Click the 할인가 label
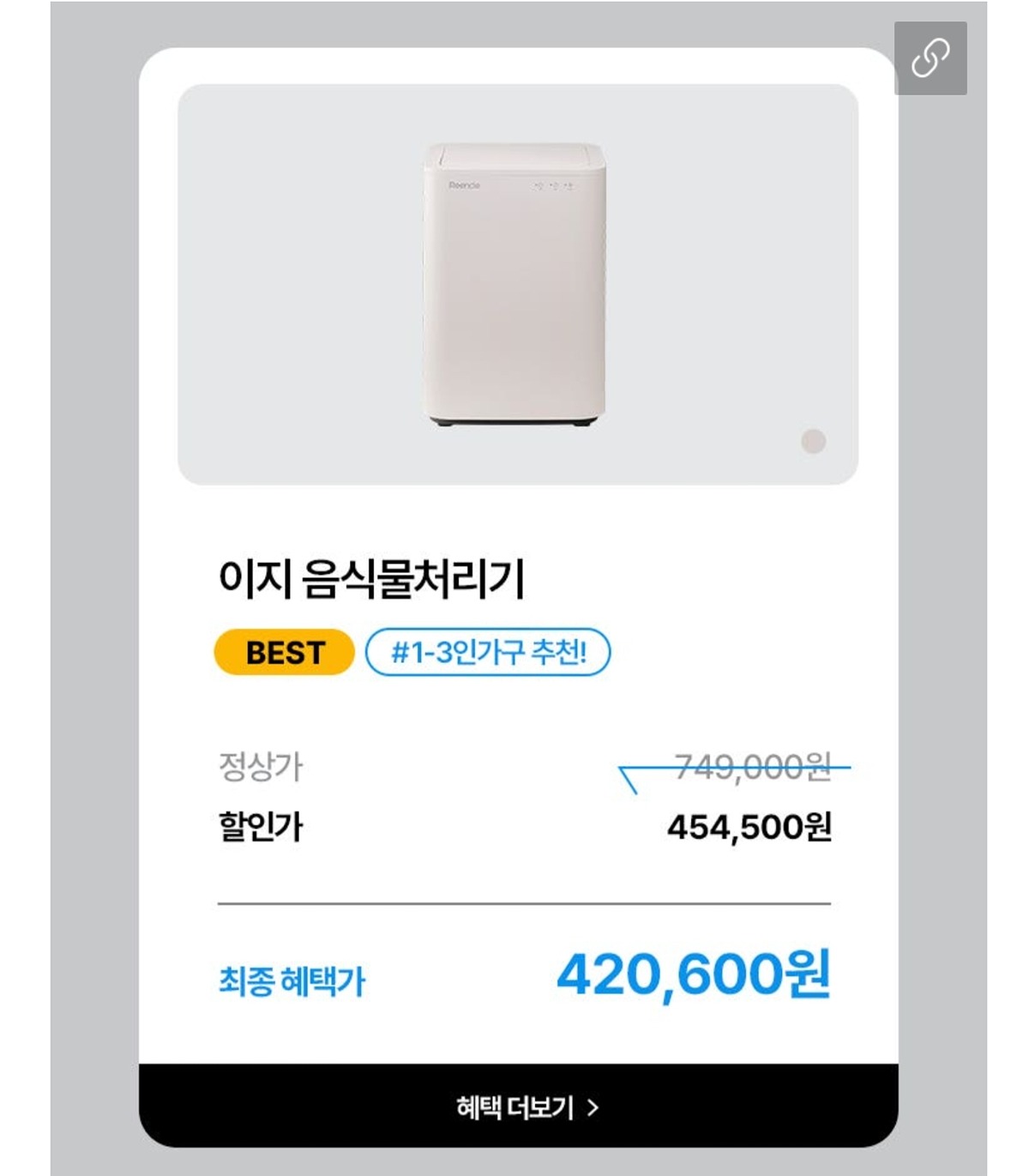 [x=261, y=827]
